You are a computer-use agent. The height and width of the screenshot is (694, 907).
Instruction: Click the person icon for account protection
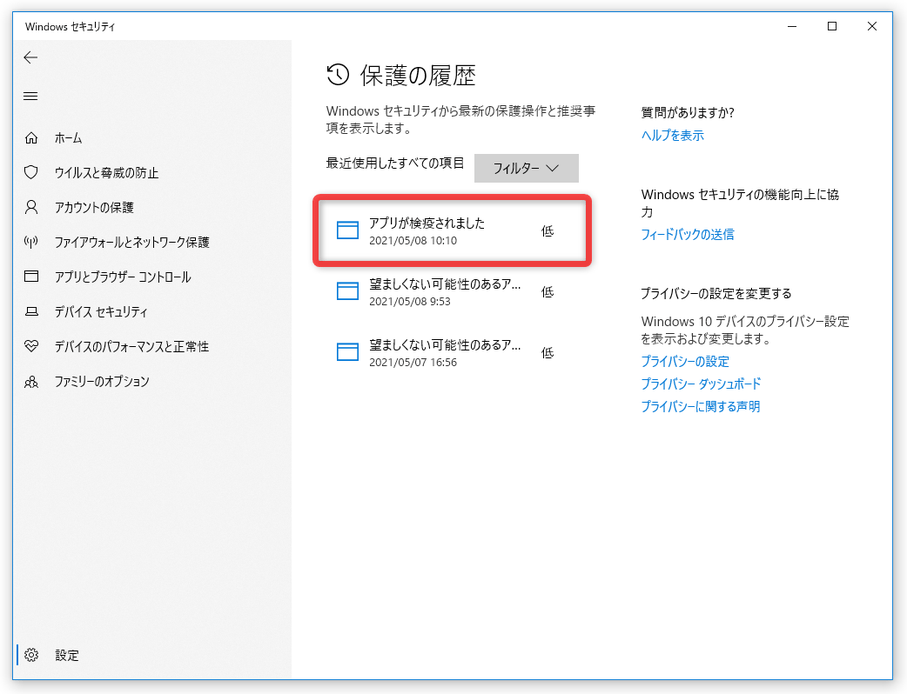[x=31, y=207]
